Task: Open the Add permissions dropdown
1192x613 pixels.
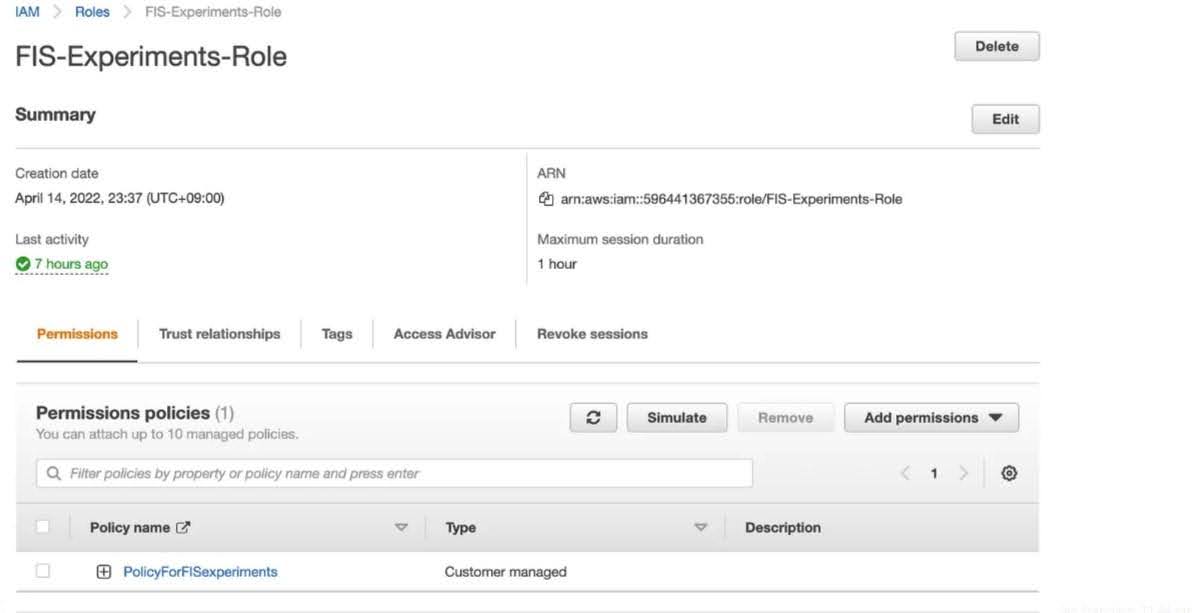Action: pyautogui.click(x=930, y=417)
